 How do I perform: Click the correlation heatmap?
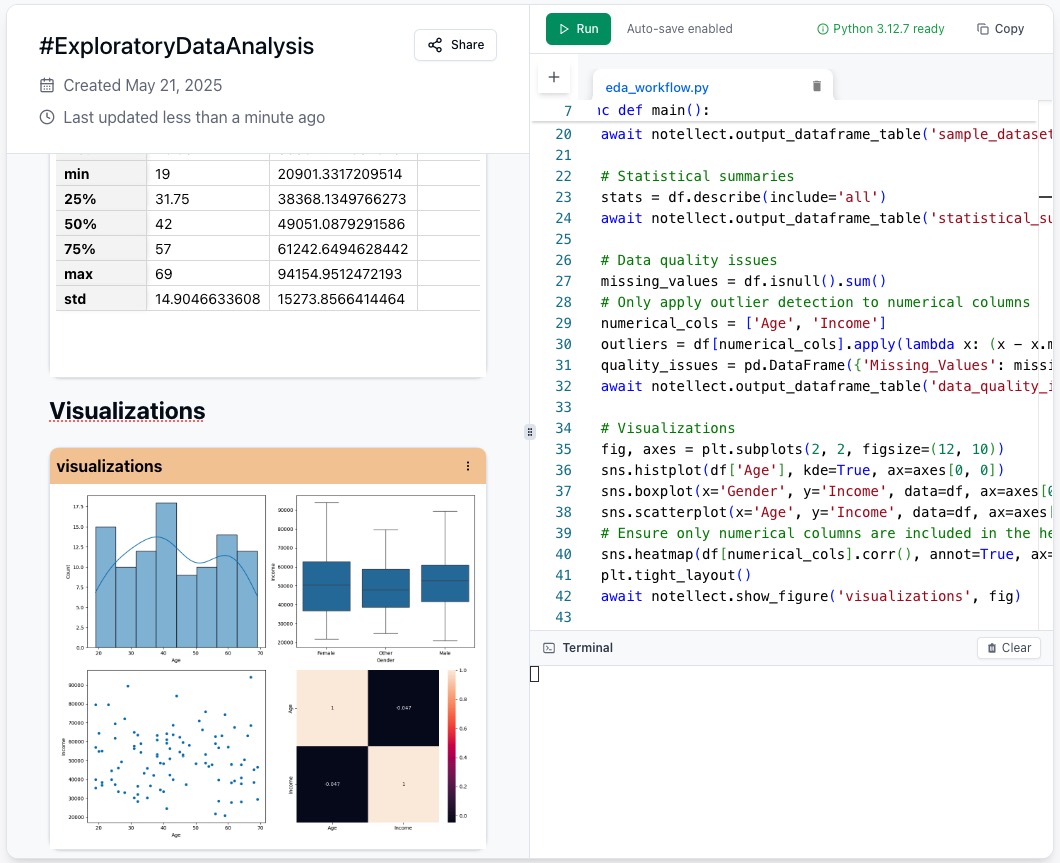(368, 746)
